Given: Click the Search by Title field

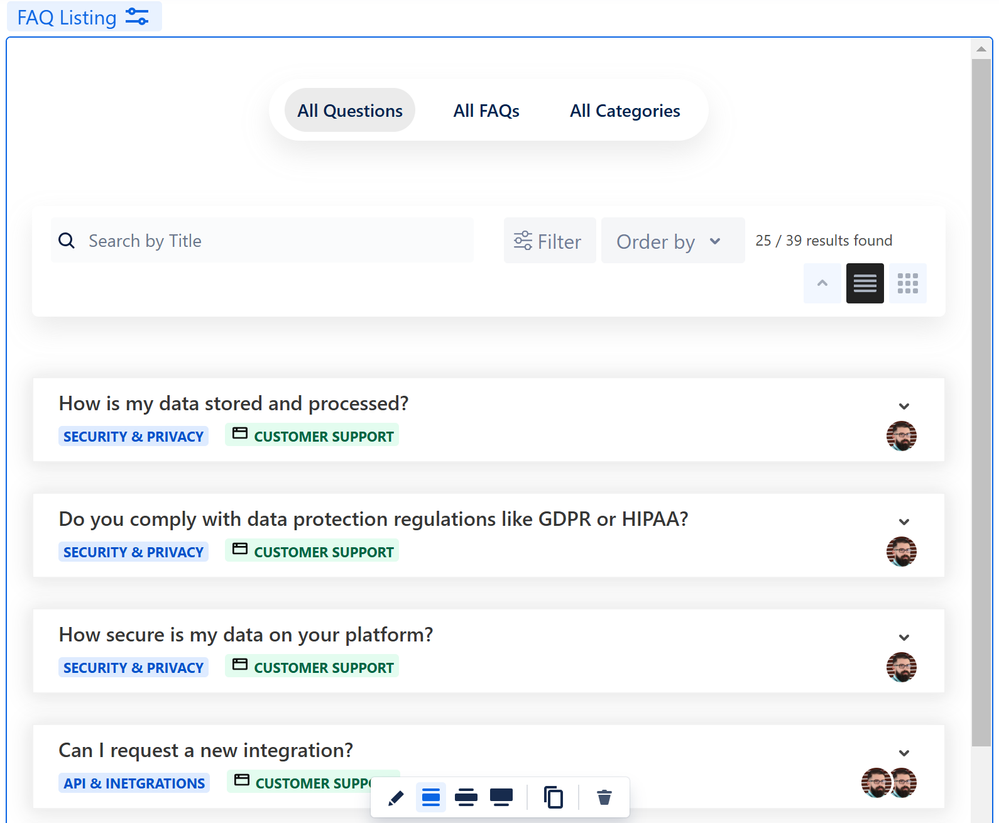Looking at the screenshot, I should coord(262,241).
